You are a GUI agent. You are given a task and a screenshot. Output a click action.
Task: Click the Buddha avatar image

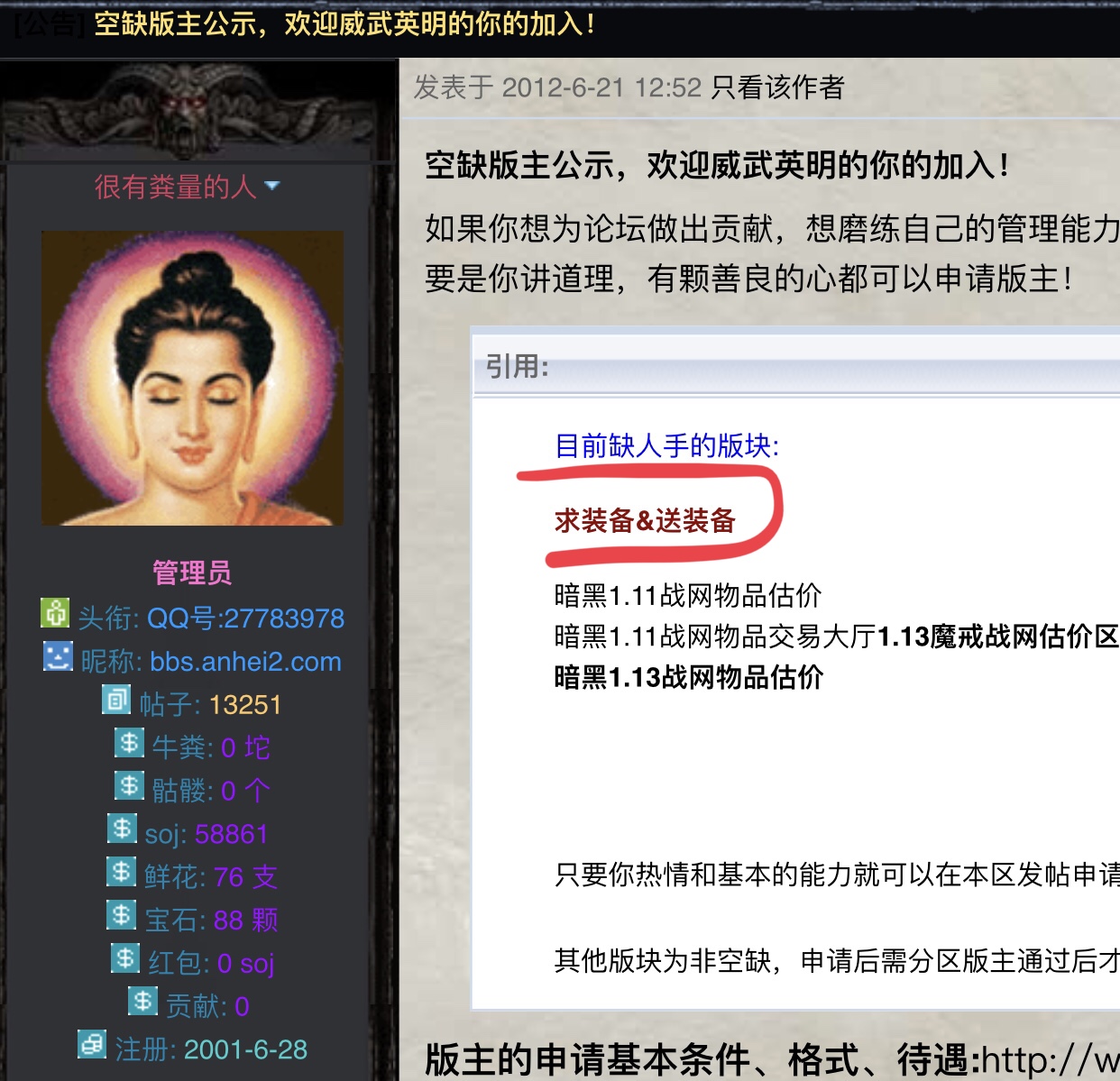coord(192,378)
